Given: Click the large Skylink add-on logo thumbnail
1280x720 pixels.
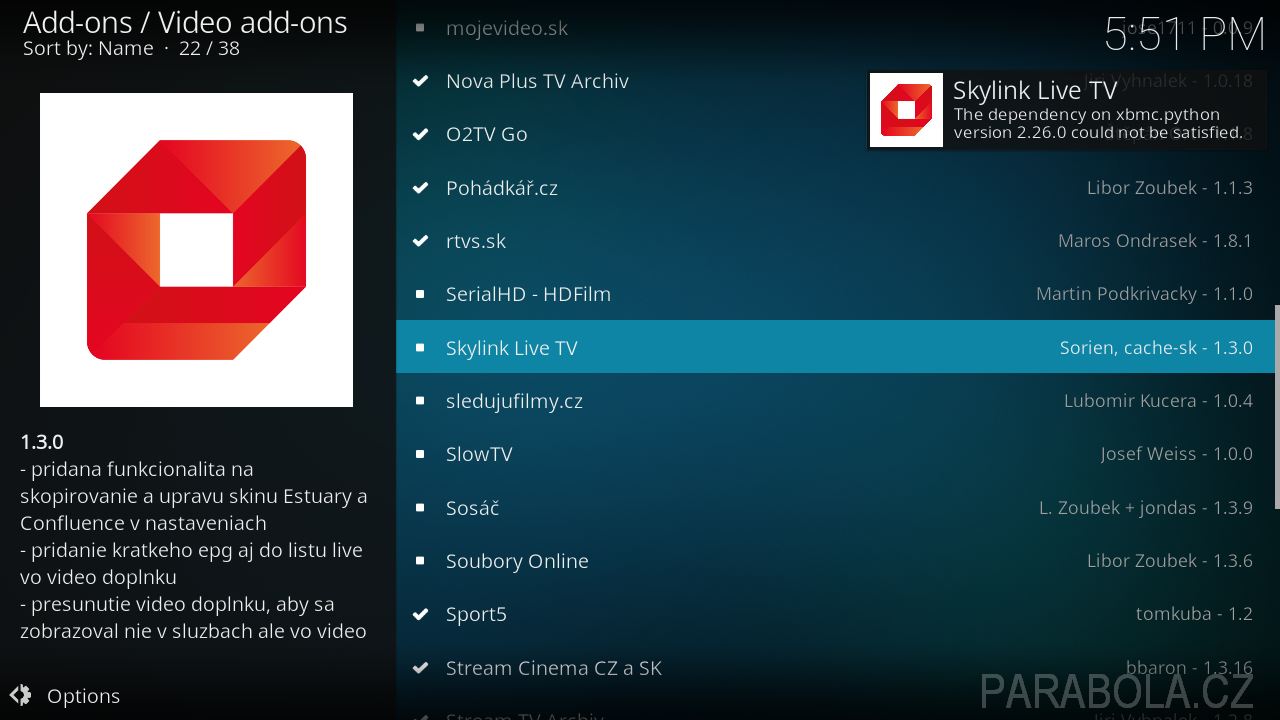Looking at the screenshot, I should pyautogui.click(x=196, y=250).
